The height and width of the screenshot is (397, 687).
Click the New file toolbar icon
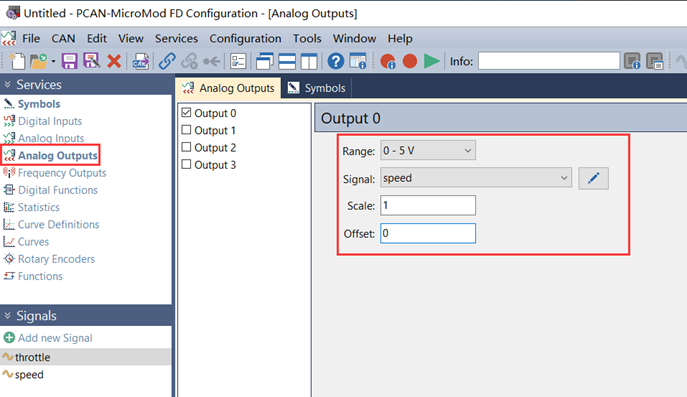17,61
